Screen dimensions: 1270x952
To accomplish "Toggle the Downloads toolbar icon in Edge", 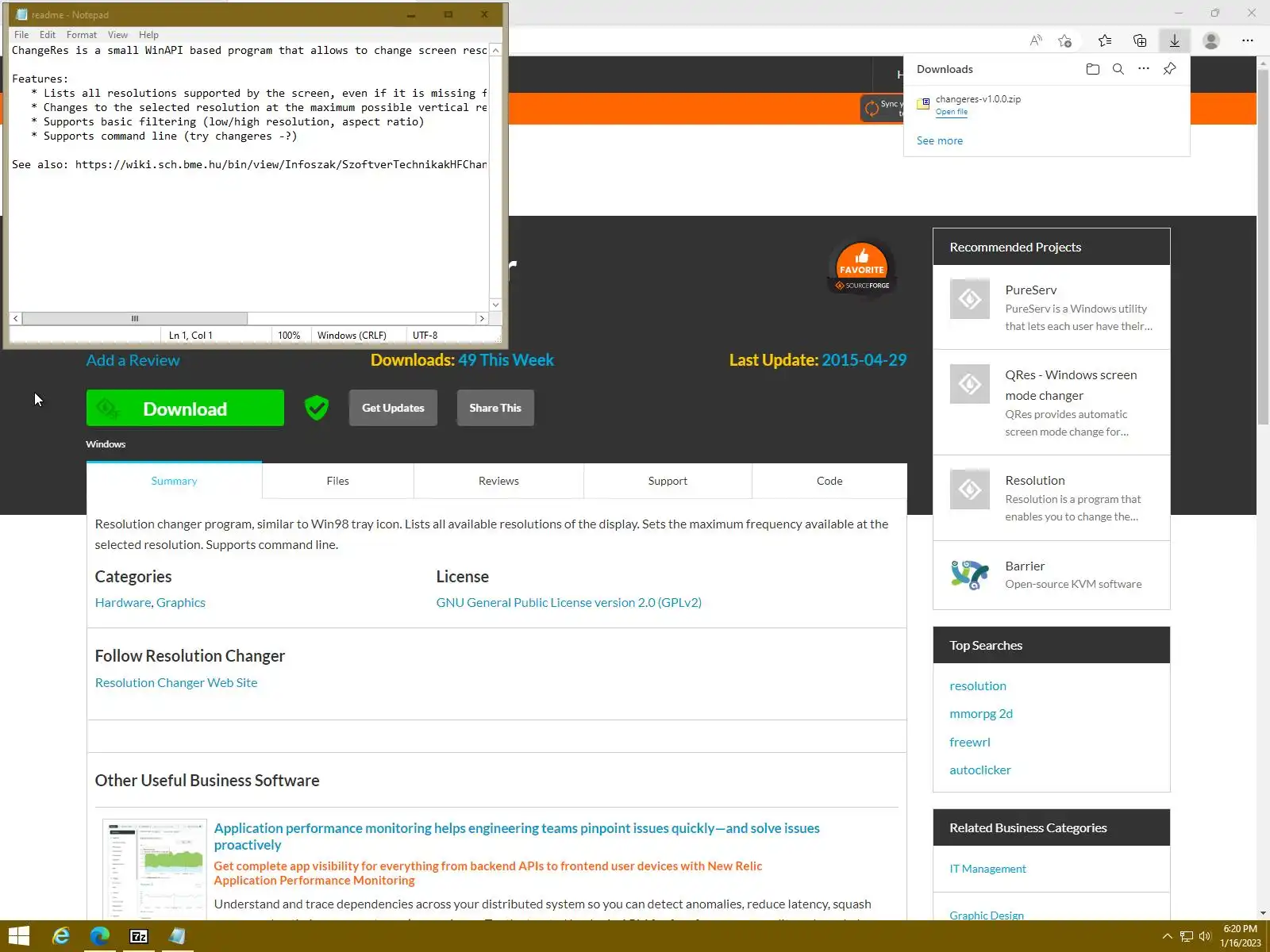I will pos(1175,40).
